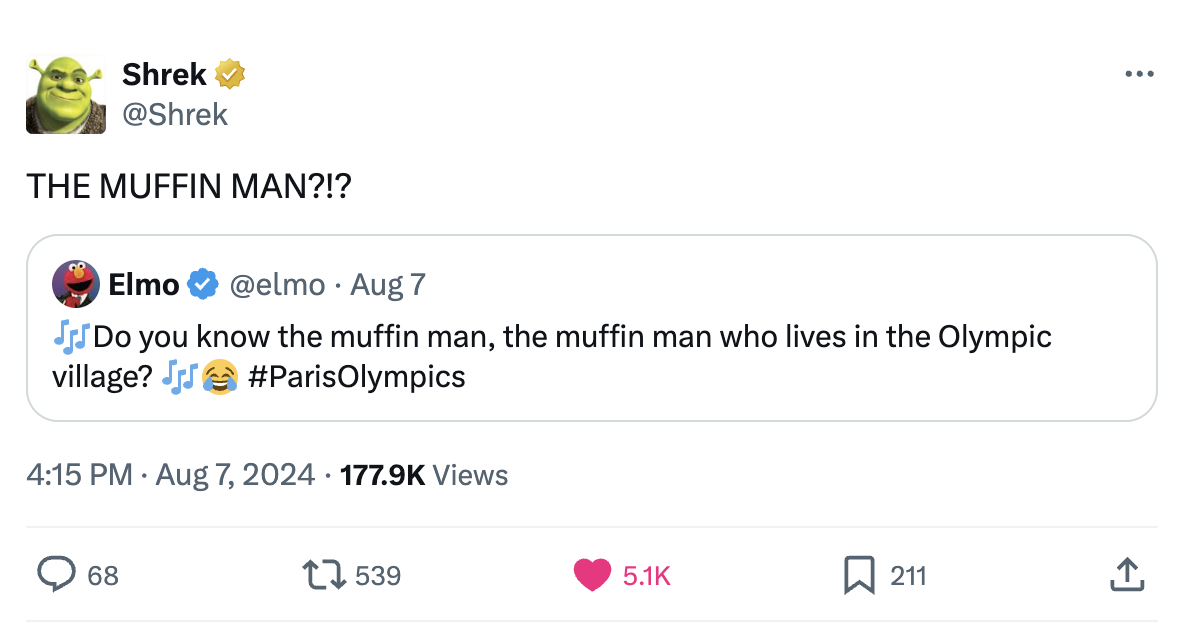This screenshot has height=636, width=1186.
Task: Click the Shrek display name
Action: point(164,74)
